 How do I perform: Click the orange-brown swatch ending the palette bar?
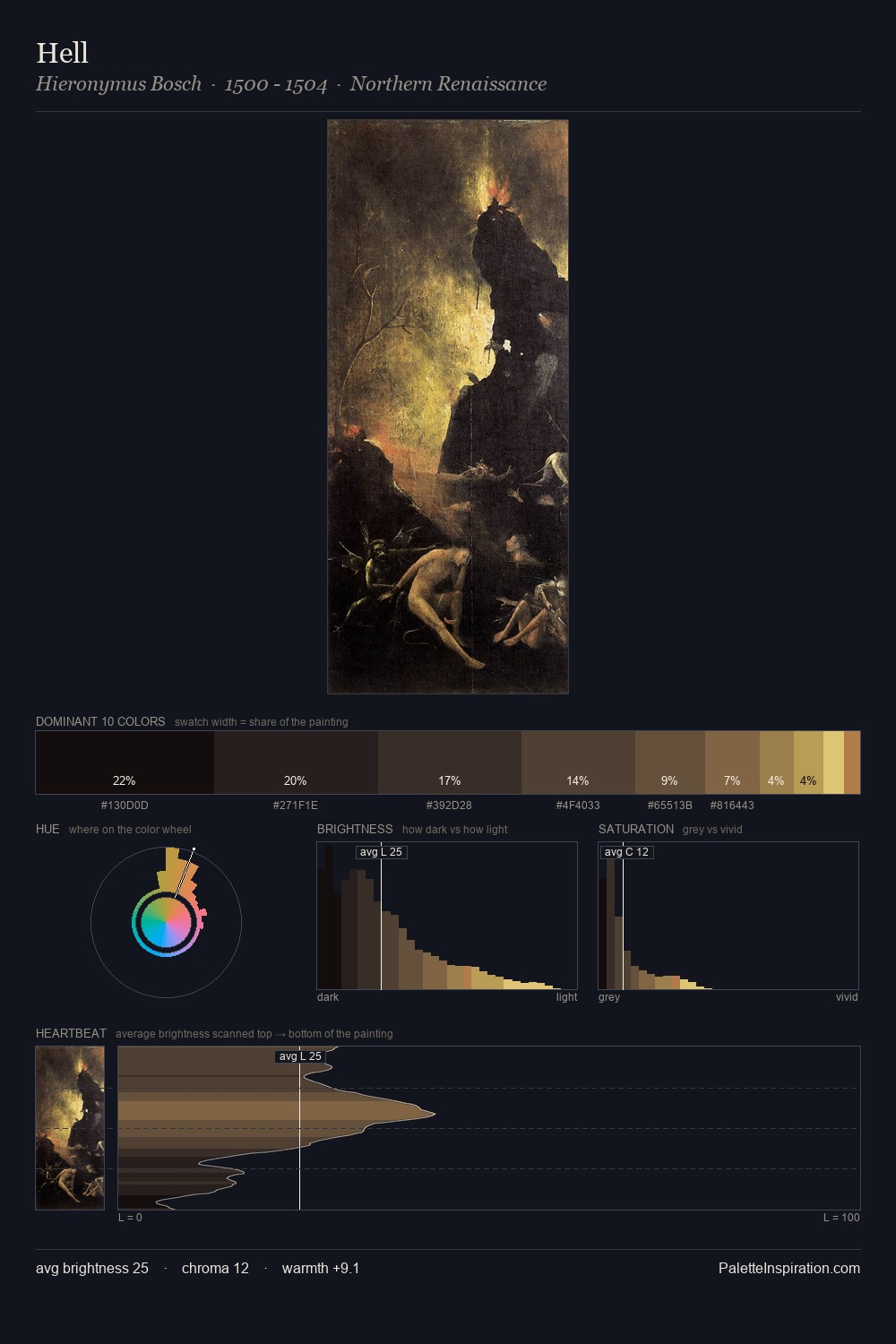852,762
